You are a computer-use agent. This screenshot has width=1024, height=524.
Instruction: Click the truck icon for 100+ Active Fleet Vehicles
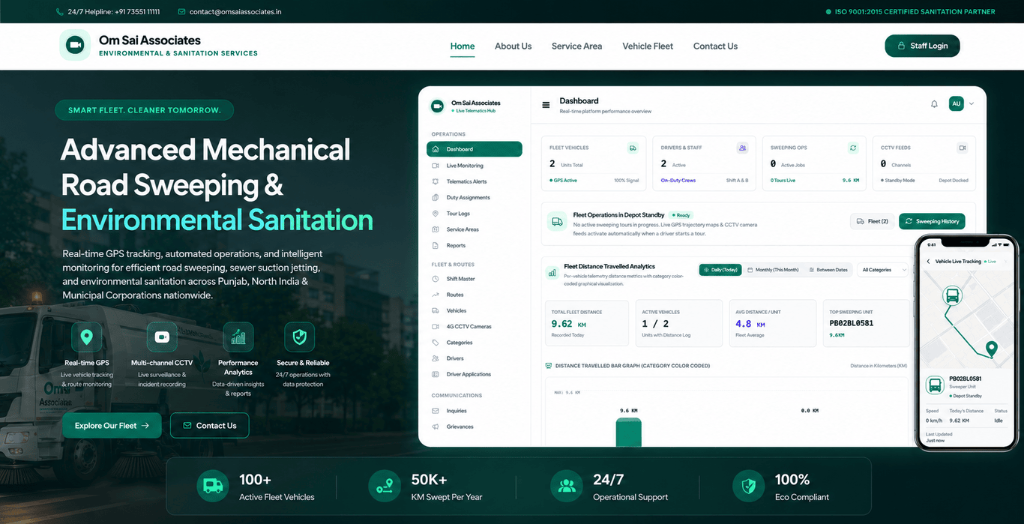click(213, 486)
